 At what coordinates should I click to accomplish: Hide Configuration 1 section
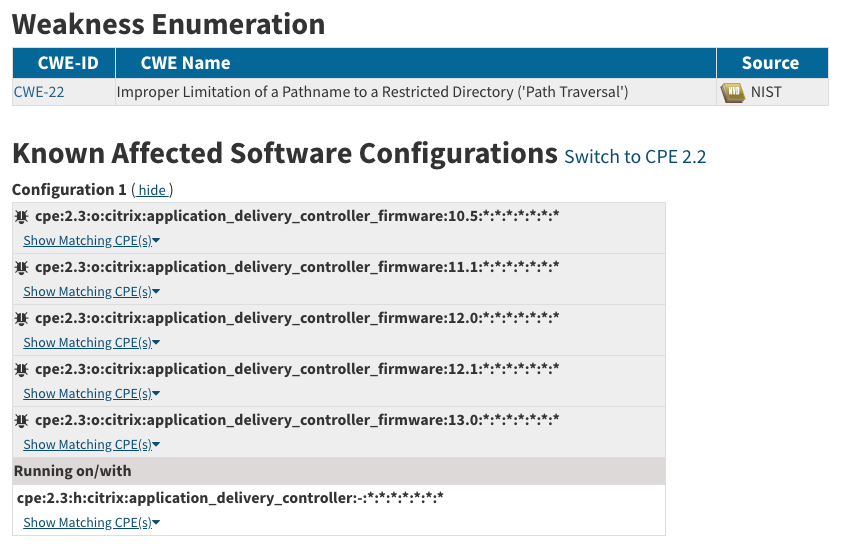(152, 190)
